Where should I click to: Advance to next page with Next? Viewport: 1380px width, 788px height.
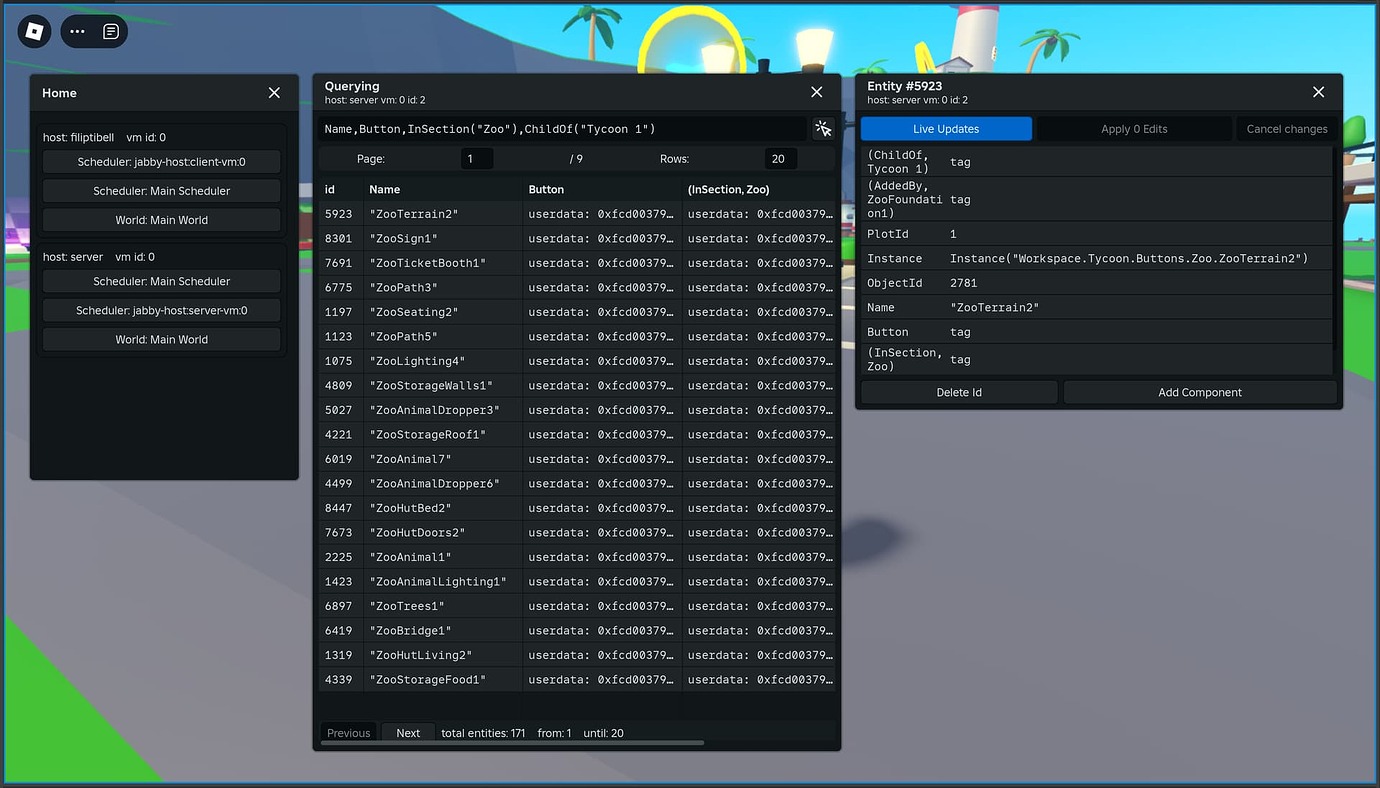[x=407, y=732]
